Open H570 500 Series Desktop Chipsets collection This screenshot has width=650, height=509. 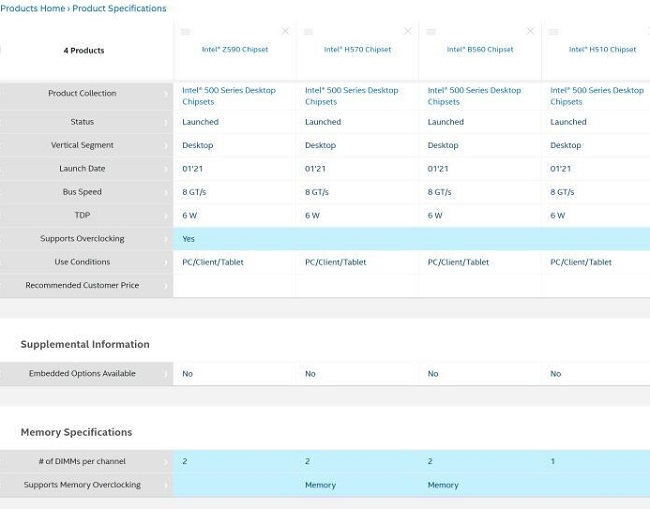click(352, 96)
